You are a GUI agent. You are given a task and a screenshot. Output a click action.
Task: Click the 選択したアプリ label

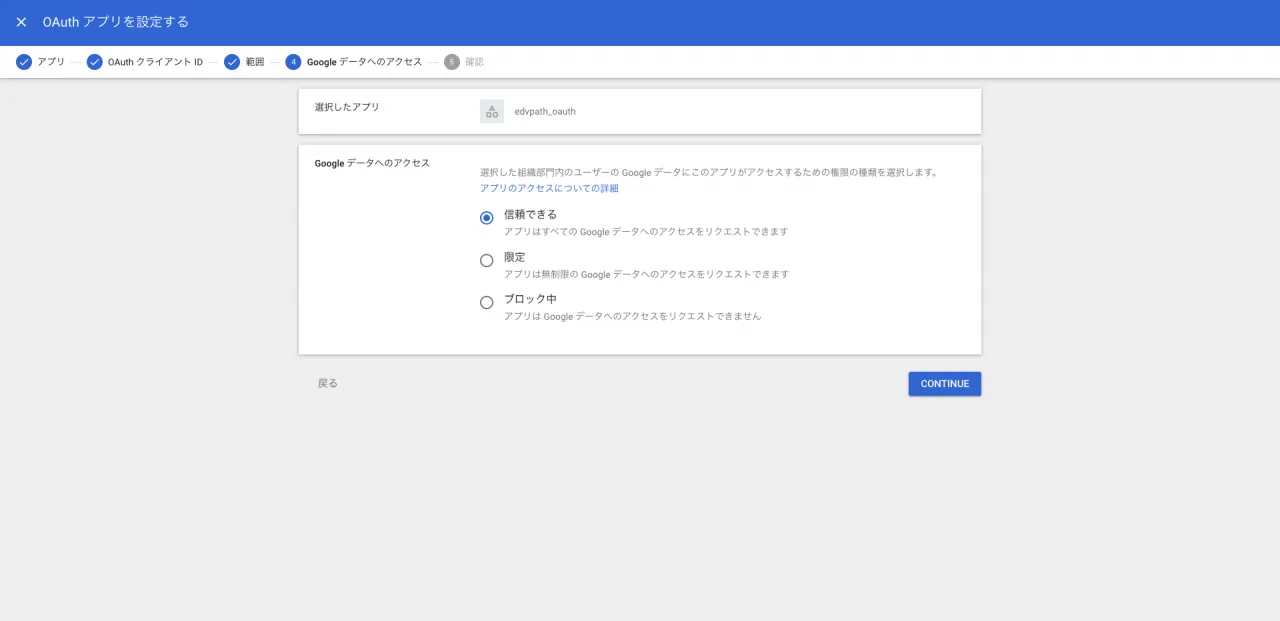(x=347, y=107)
